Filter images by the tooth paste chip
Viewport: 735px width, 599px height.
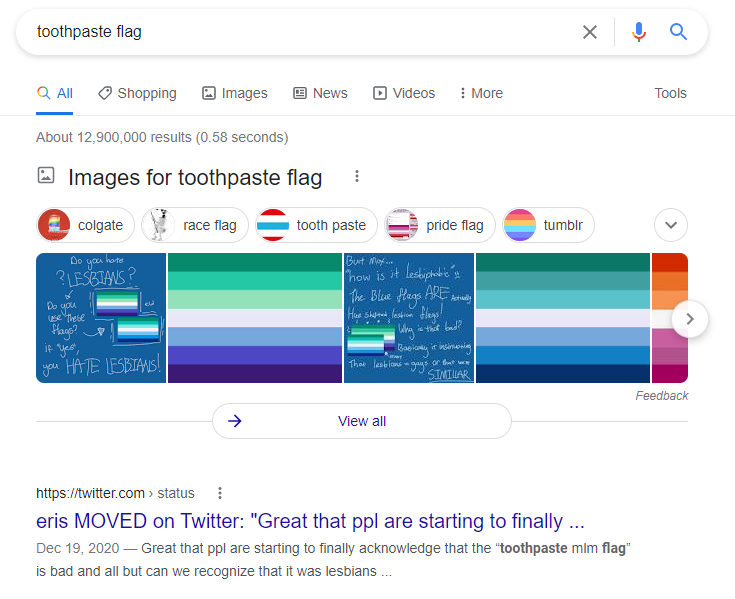click(x=316, y=225)
